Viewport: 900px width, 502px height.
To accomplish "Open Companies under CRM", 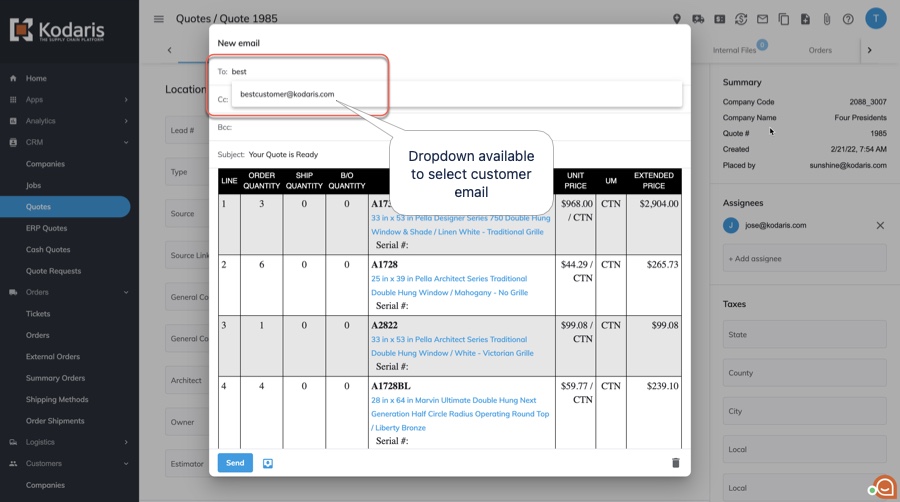I will [x=45, y=164].
